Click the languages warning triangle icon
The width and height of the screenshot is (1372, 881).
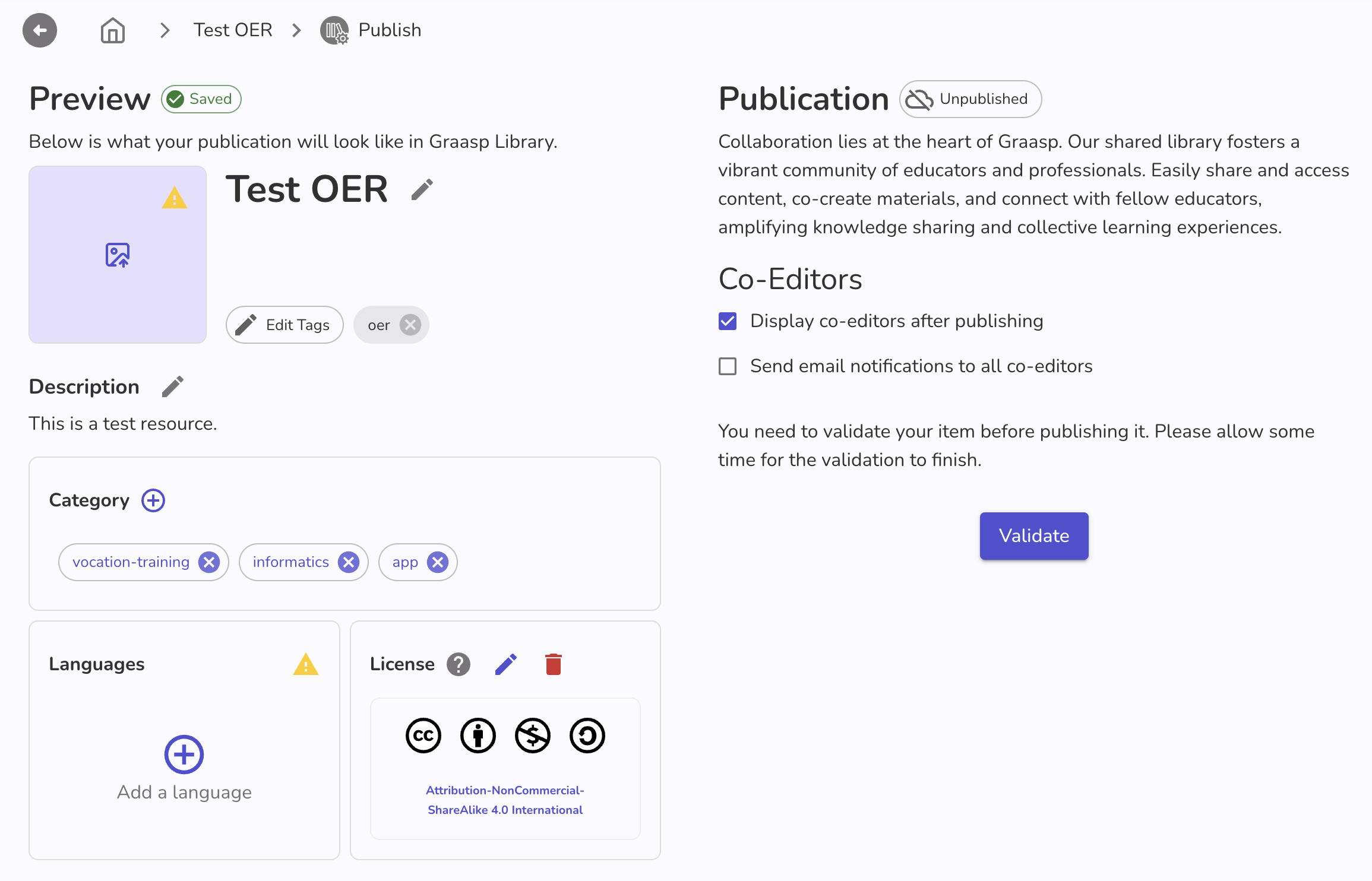tap(306, 665)
